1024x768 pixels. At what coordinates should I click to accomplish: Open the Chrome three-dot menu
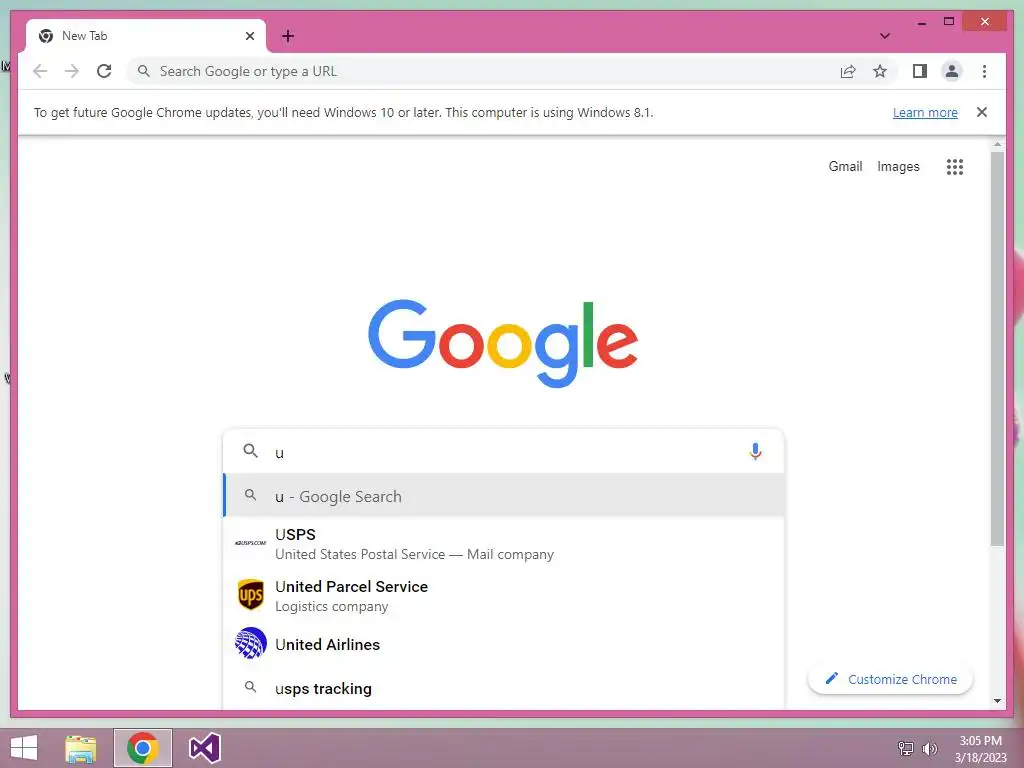pyautogui.click(x=984, y=71)
